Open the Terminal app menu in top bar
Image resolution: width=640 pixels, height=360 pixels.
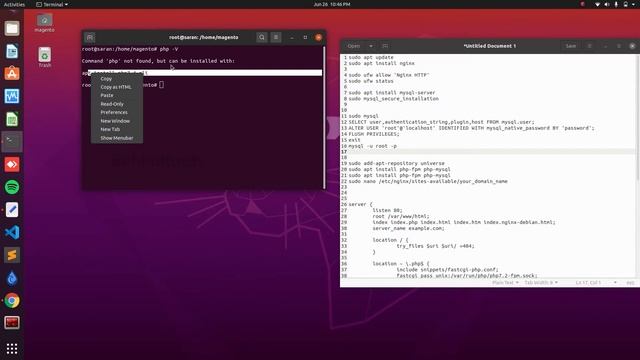point(52,4)
